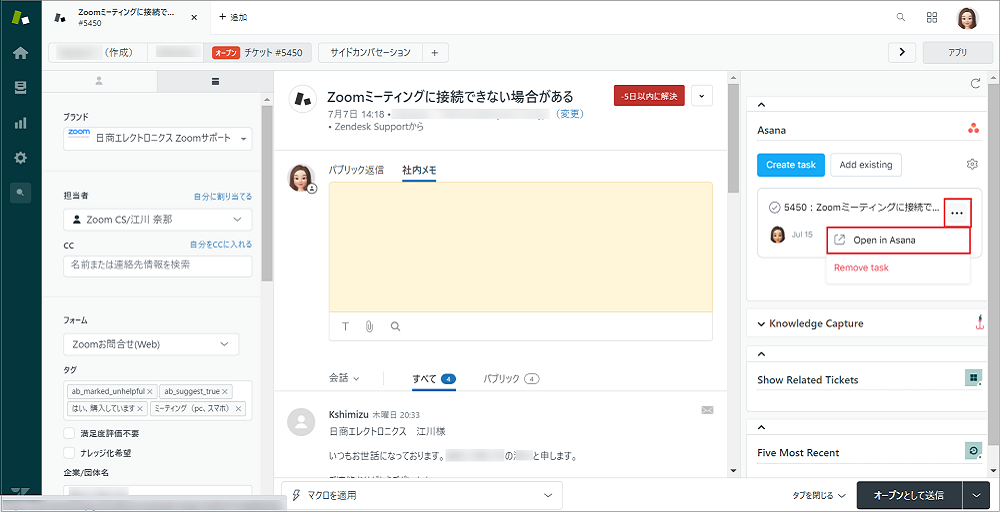The image size is (1000, 512).
Task: Switch to the ticket fields panel tab
Action: (215, 81)
